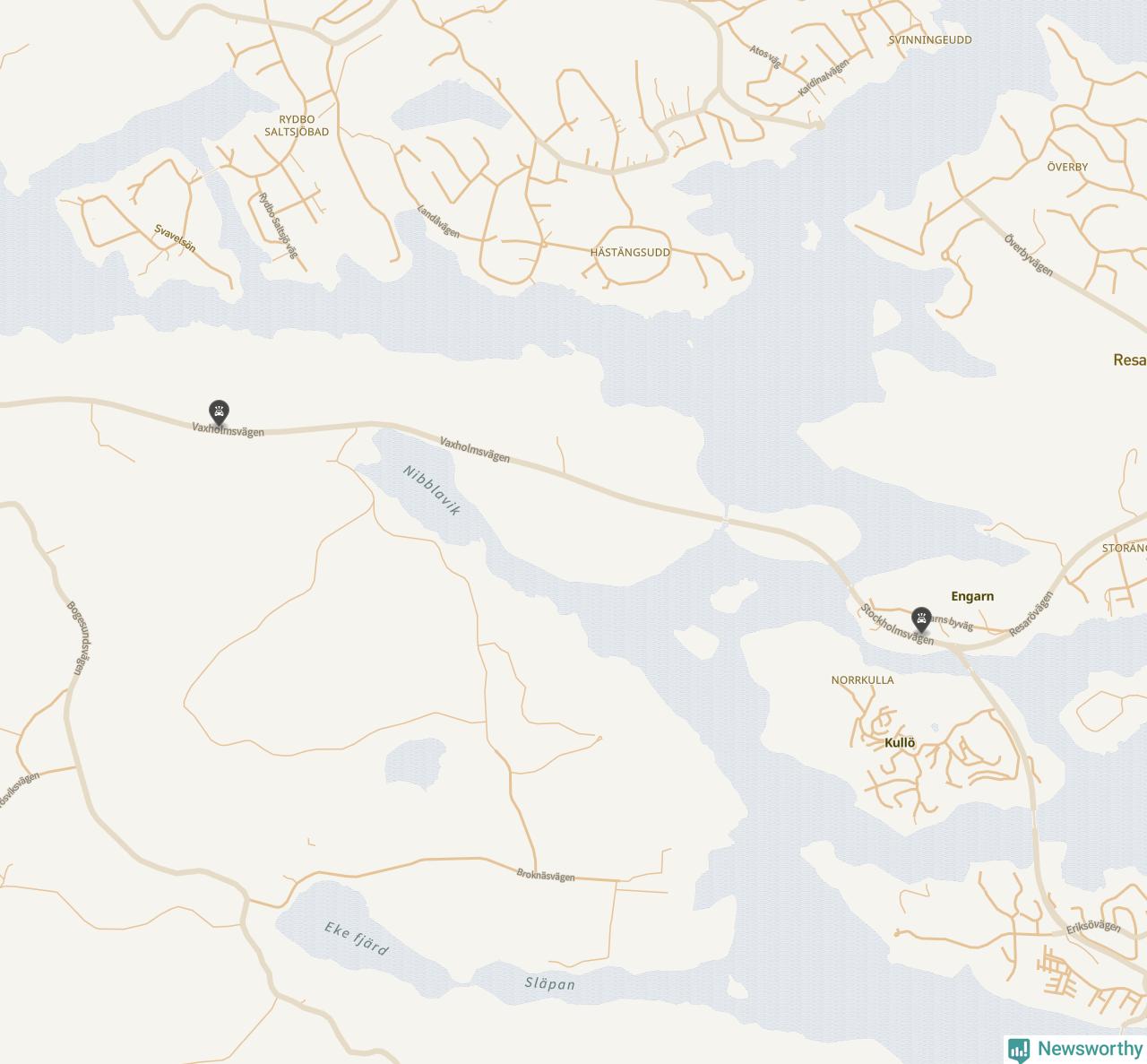The height and width of the screenshot is (1064, 1147).
Task: Click the Överby place label
Action: (1067, 167)
